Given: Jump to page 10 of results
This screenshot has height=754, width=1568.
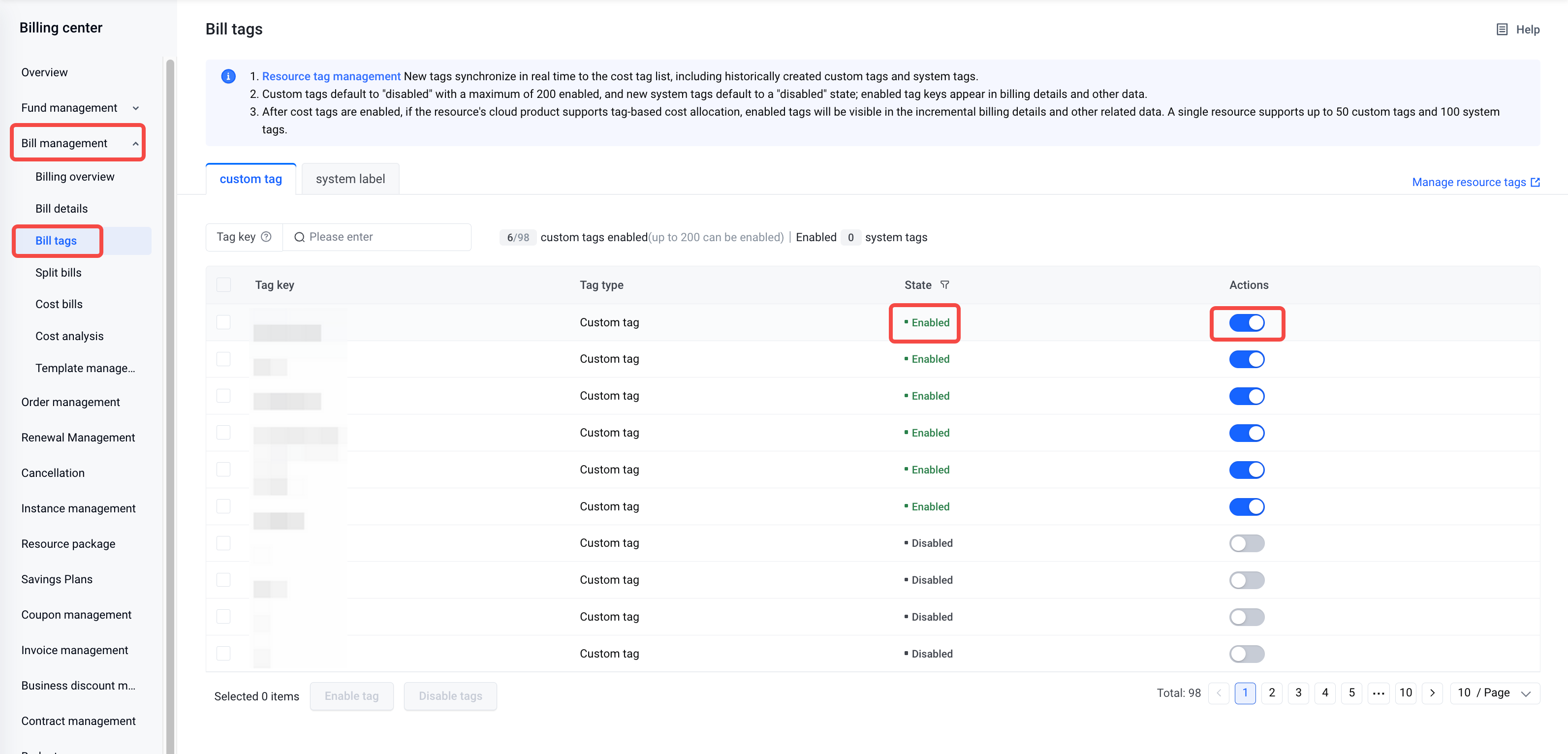Looking at the screenshot, I should tap(1406, 693).
